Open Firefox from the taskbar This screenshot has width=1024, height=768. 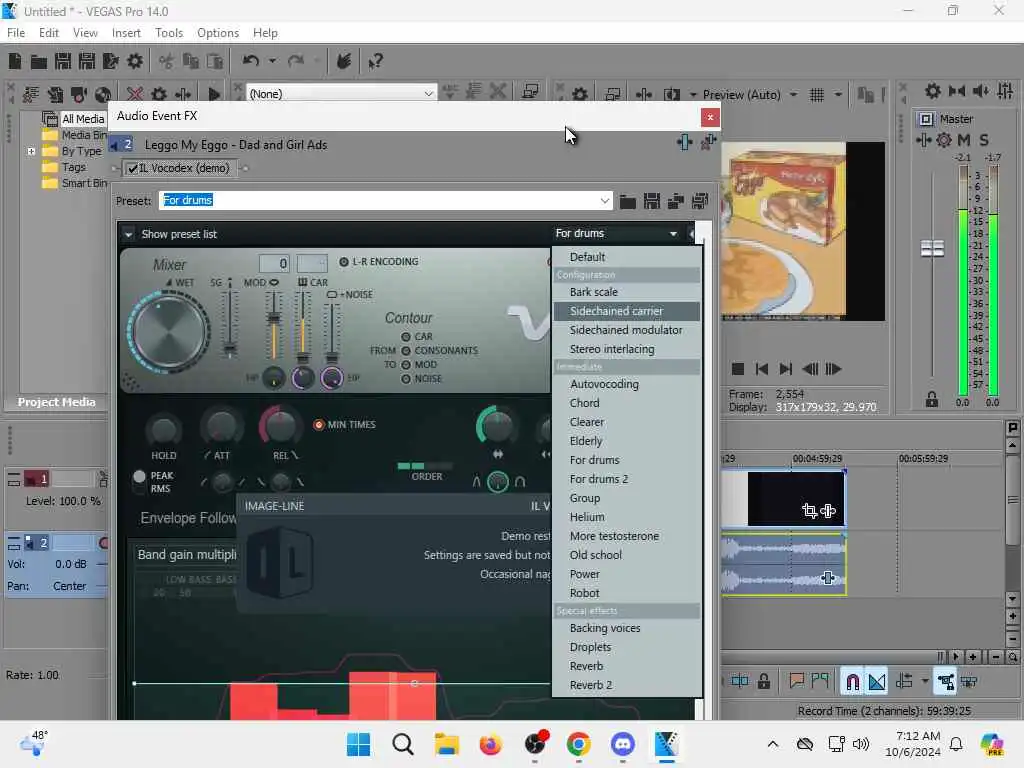point(490,744)
